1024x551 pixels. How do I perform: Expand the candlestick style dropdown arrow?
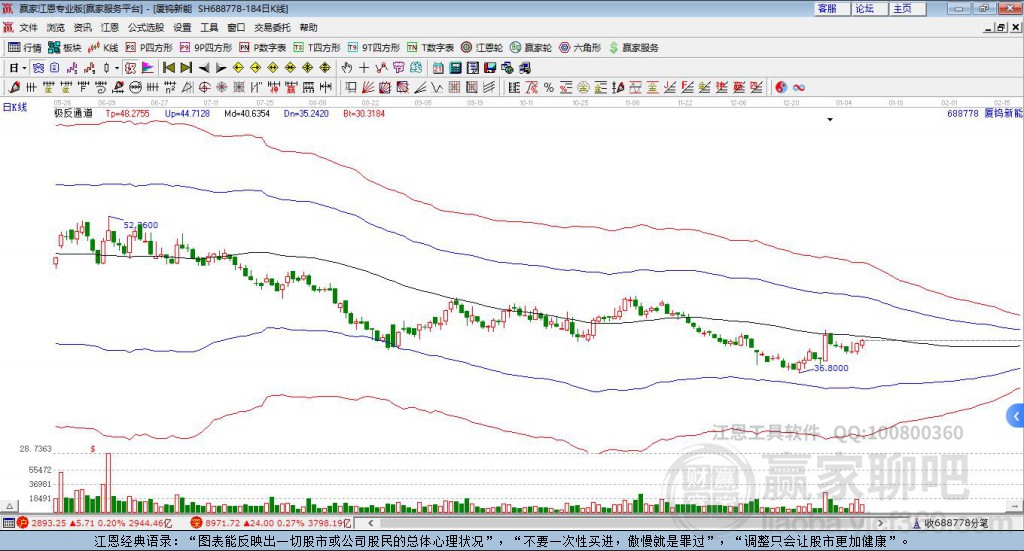coord(117,68)
